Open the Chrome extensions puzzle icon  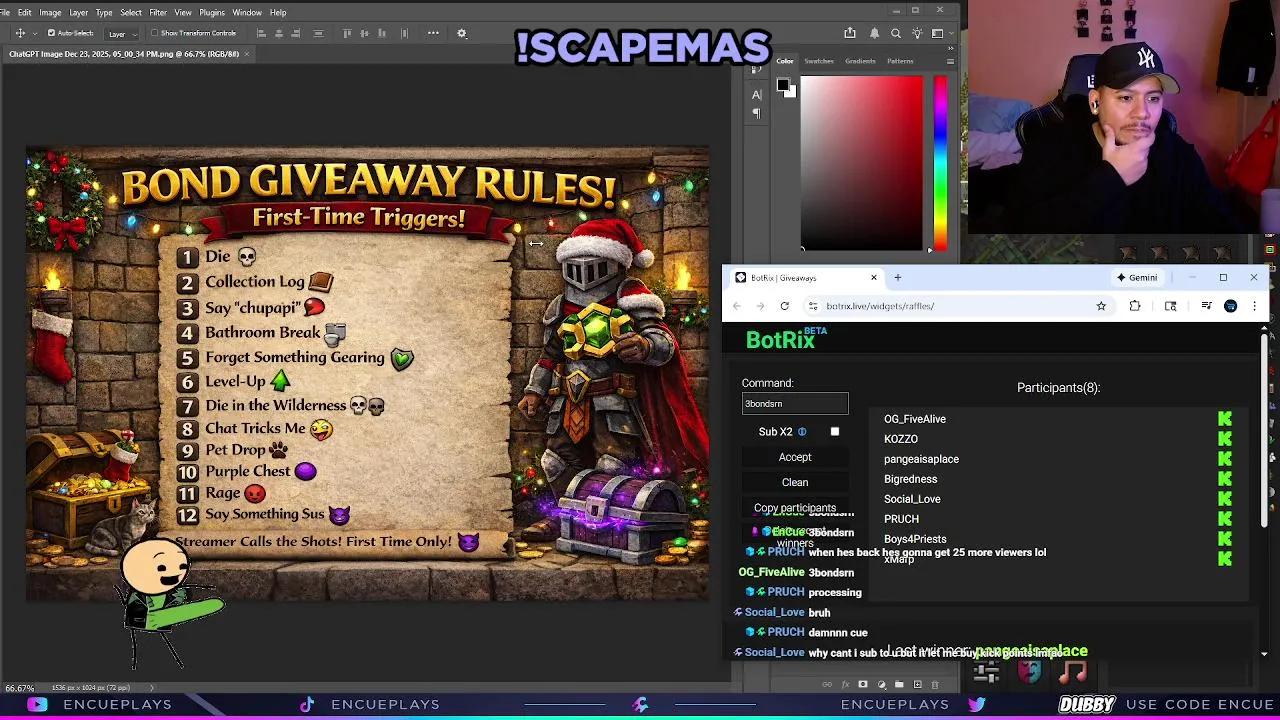click(x=1137, y=307)
